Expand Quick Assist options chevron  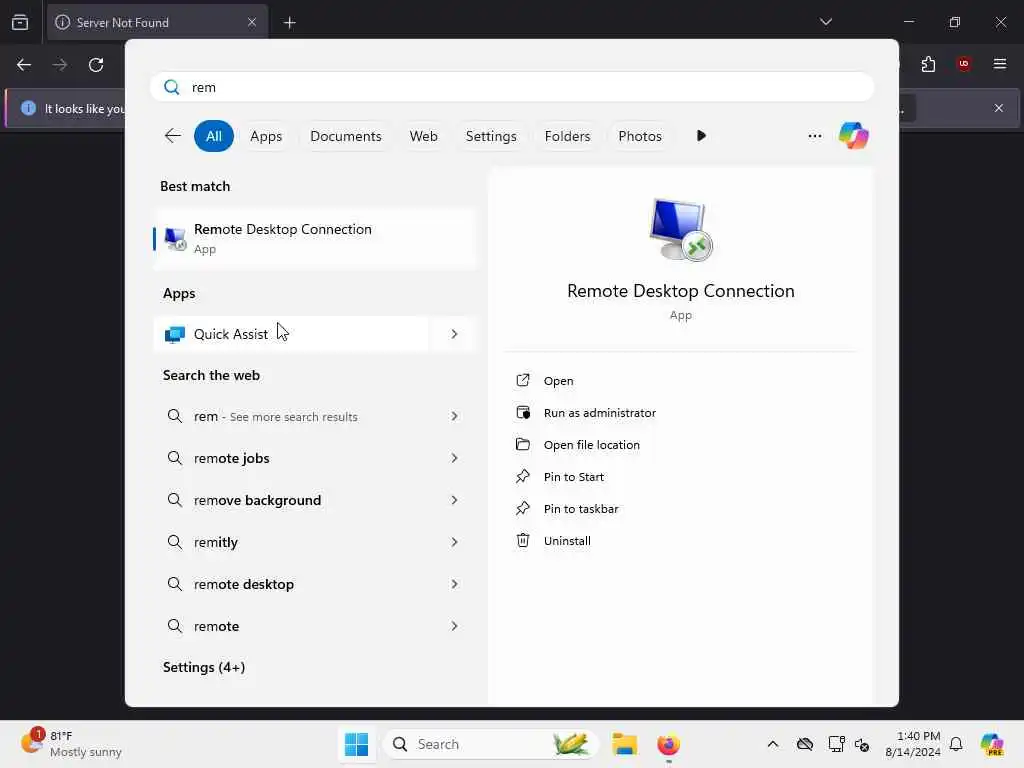[454, 334]
